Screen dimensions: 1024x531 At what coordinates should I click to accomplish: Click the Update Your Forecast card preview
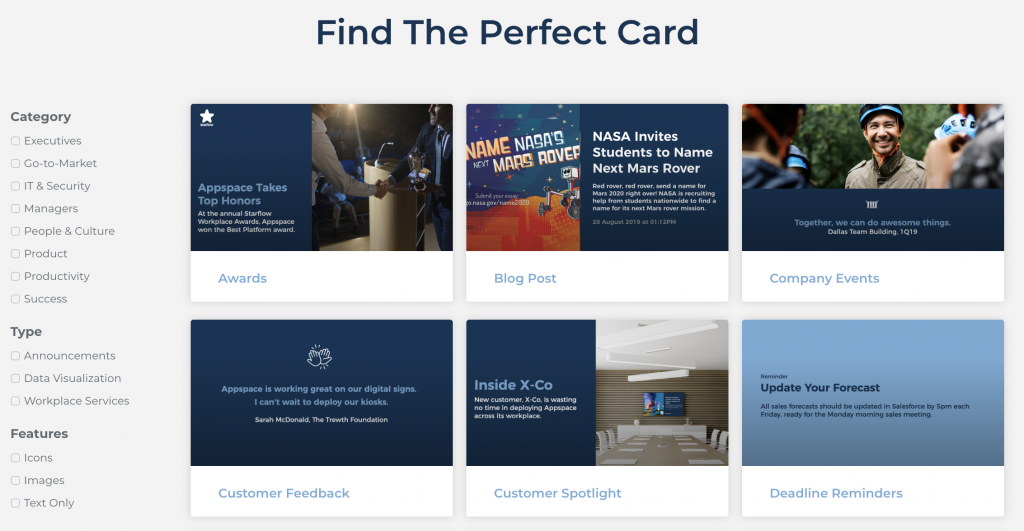point(872,393)
